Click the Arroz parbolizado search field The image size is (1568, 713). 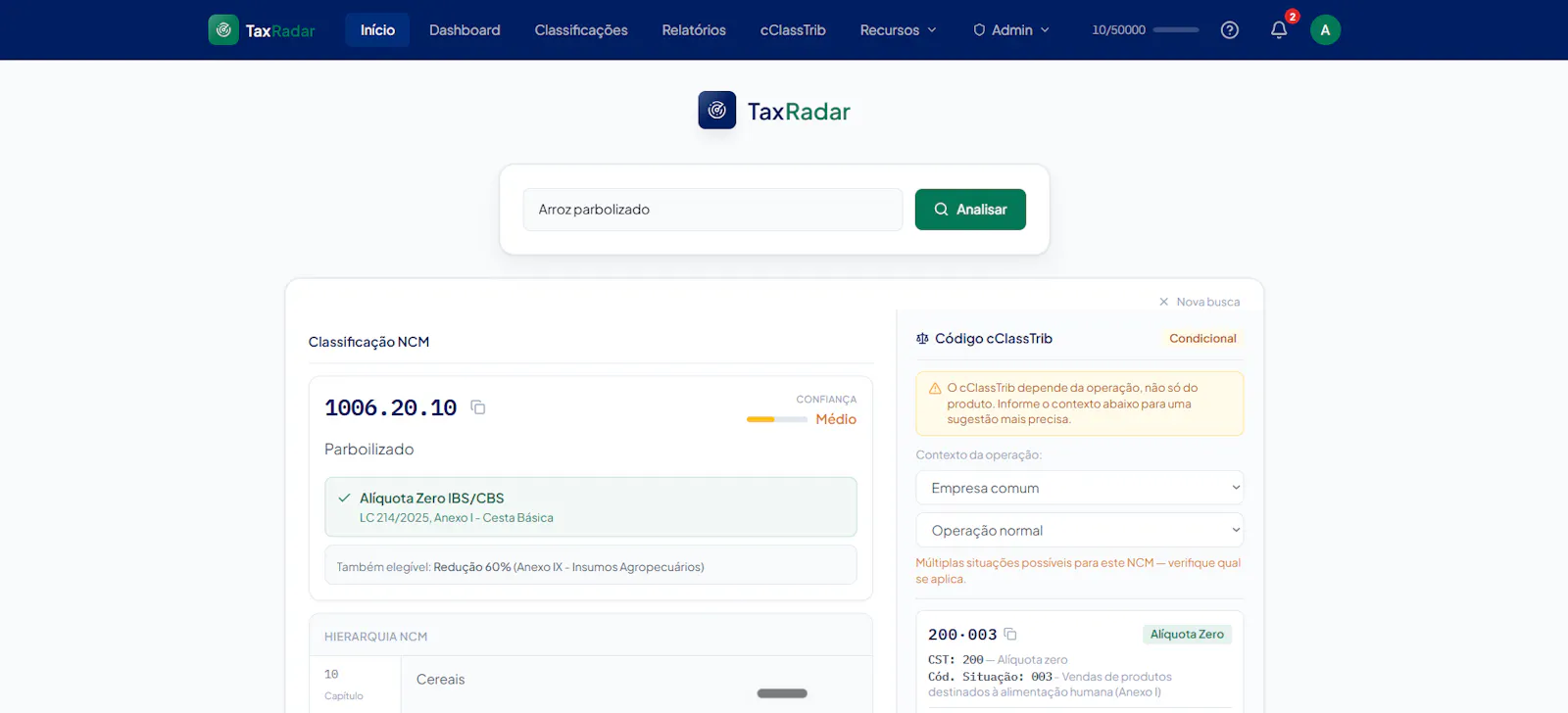(x=712, y=210)
